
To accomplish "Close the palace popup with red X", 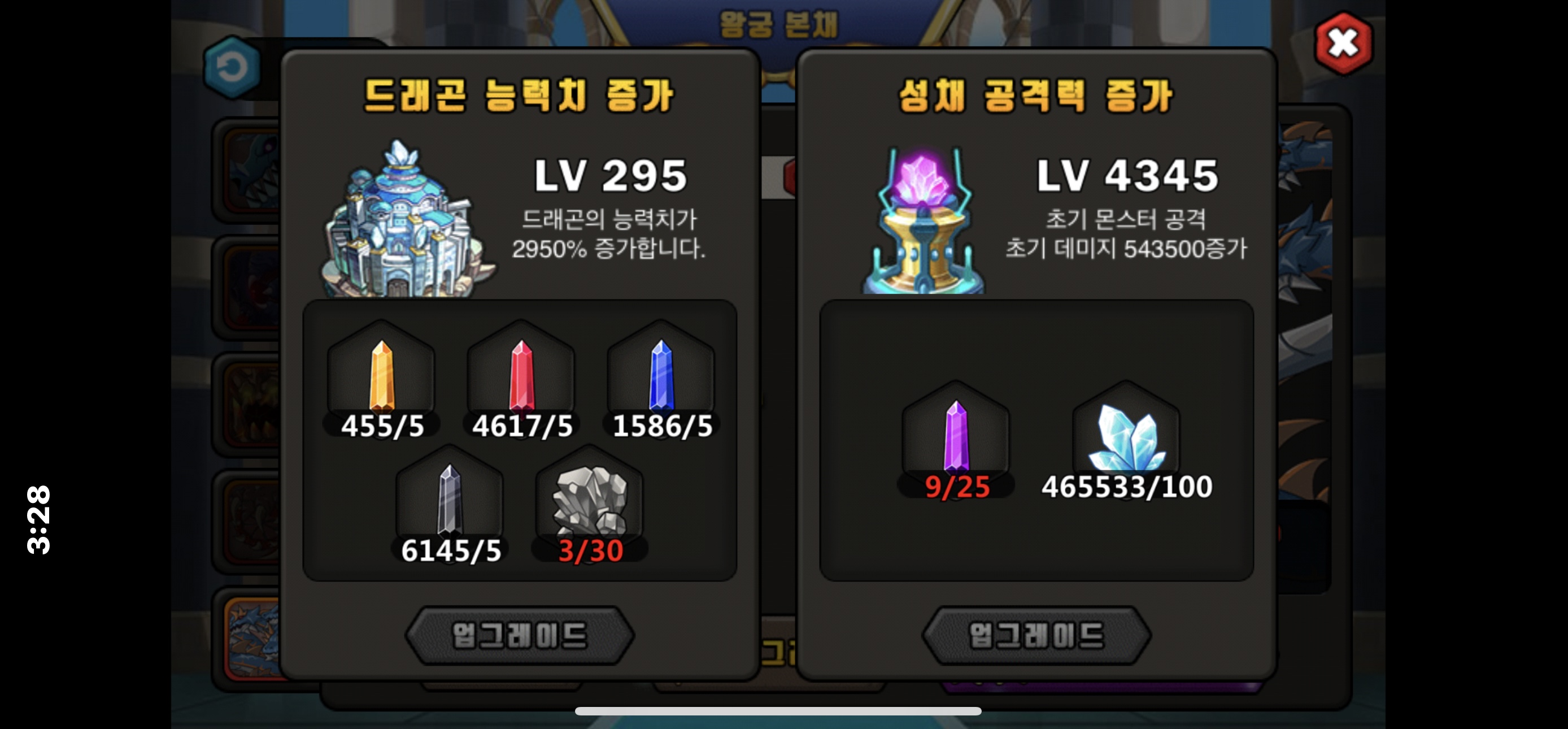I will (x=1343, y=42).
